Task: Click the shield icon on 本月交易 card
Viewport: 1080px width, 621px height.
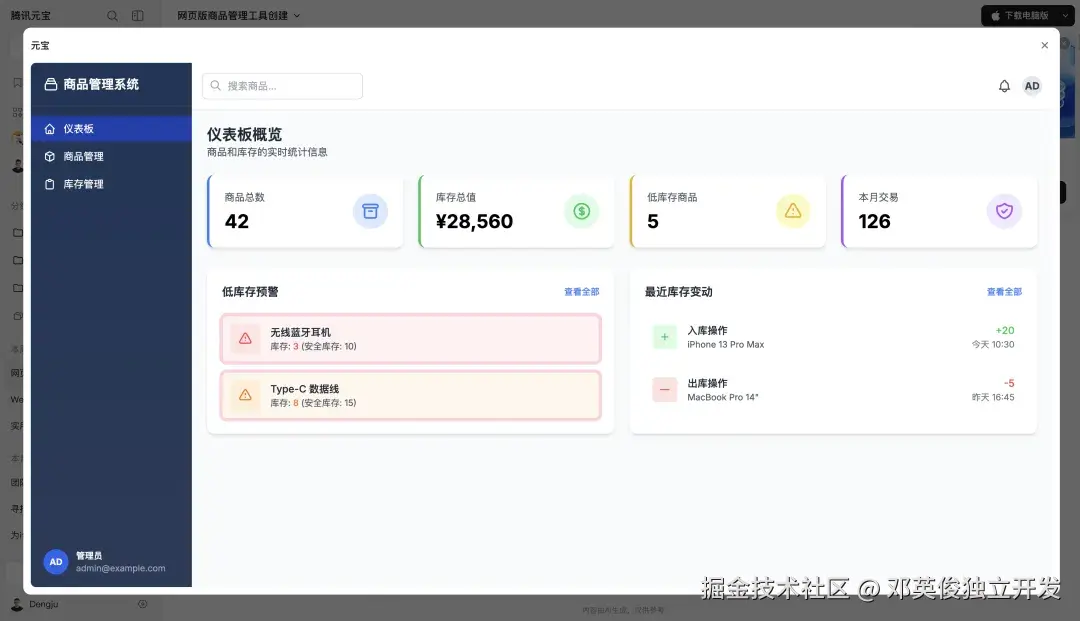Action: 1004,211
